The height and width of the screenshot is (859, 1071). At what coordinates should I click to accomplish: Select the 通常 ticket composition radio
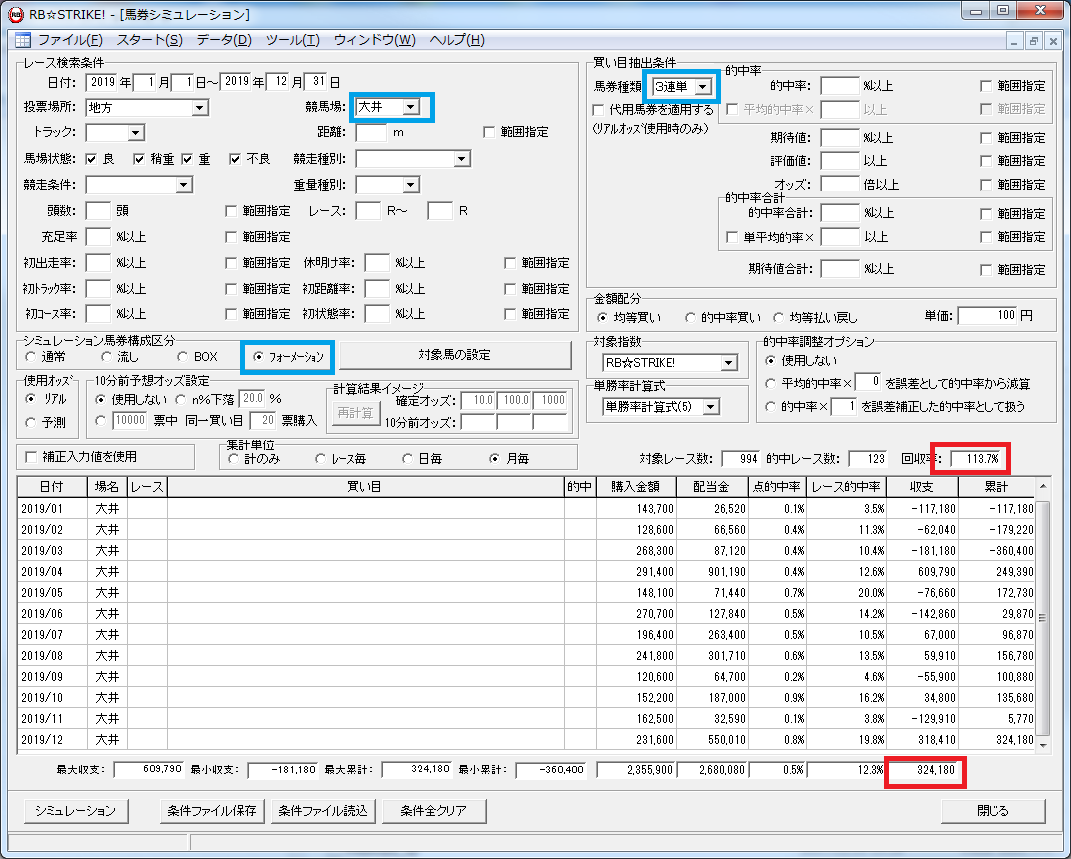click(x=30, y=356)
